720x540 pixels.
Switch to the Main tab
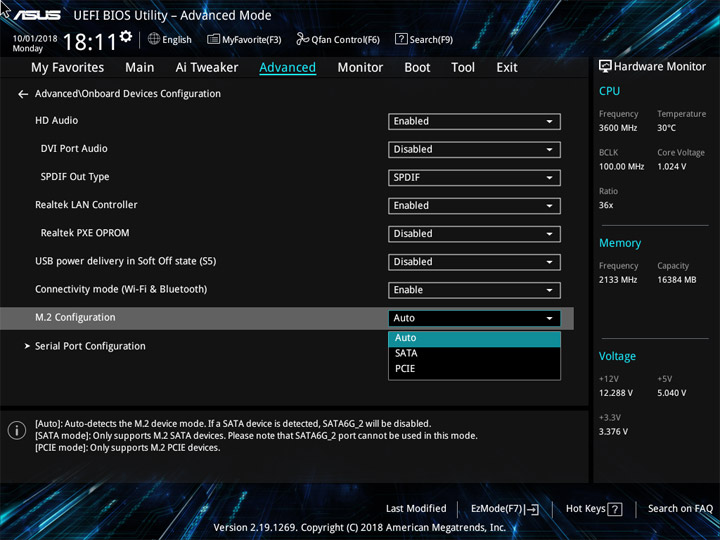point(140,68)
